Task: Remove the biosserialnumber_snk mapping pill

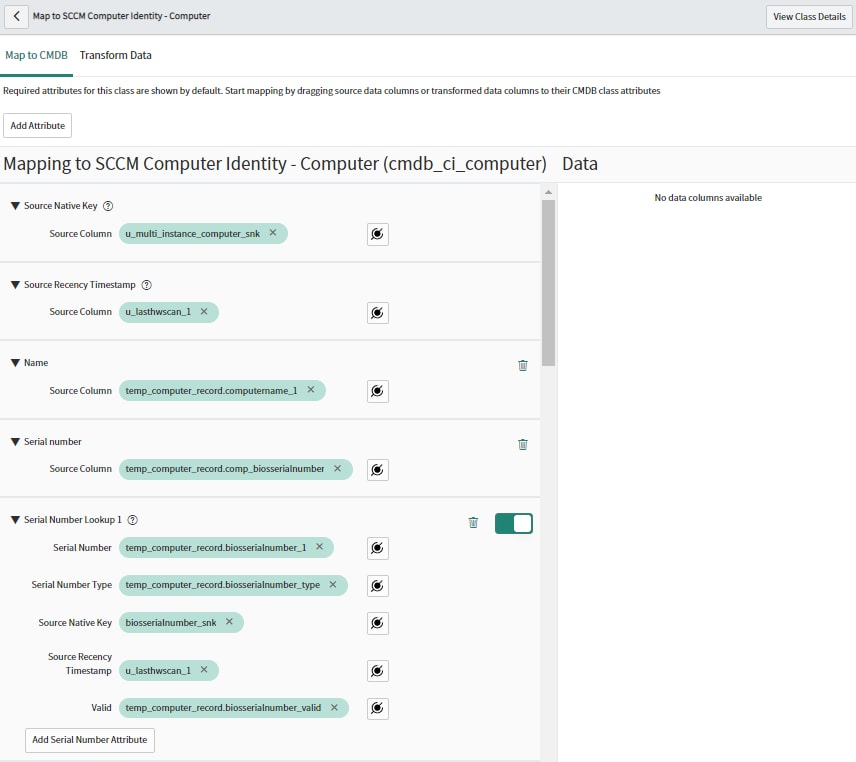Action: pos(229,622)
